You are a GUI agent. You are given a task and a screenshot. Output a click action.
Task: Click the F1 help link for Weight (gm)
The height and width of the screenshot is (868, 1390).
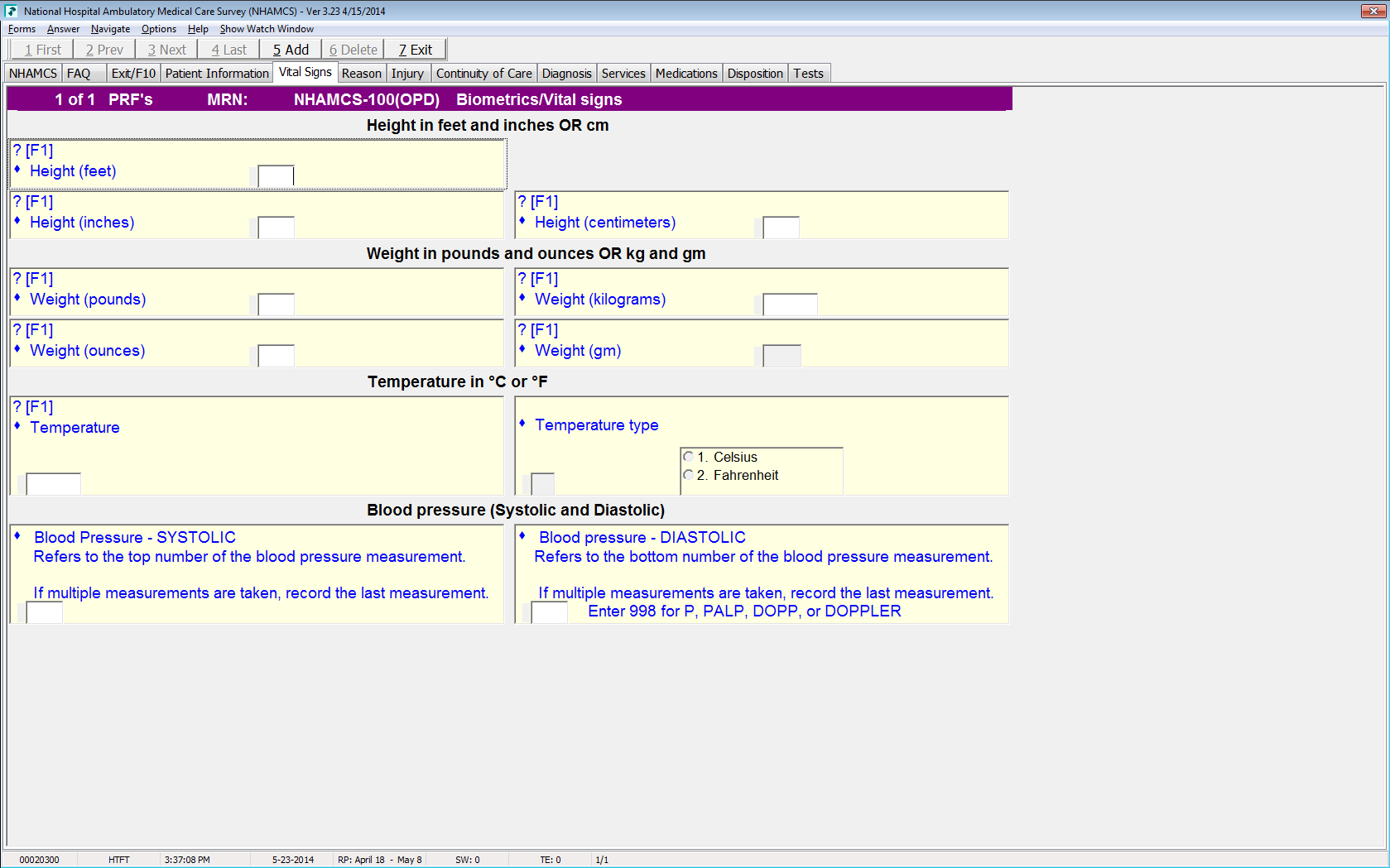coord(538,330)
